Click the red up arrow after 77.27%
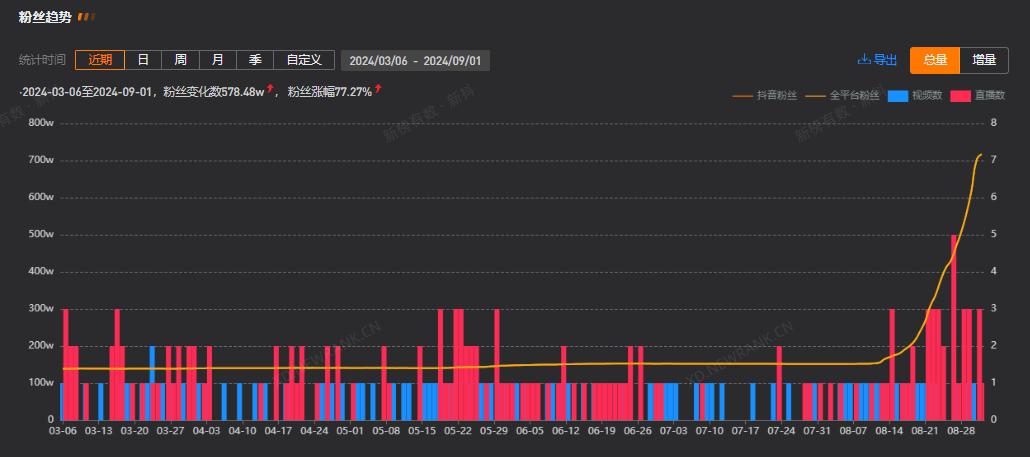Viewport: 1030px width, 457px height. tap(378, 89)
